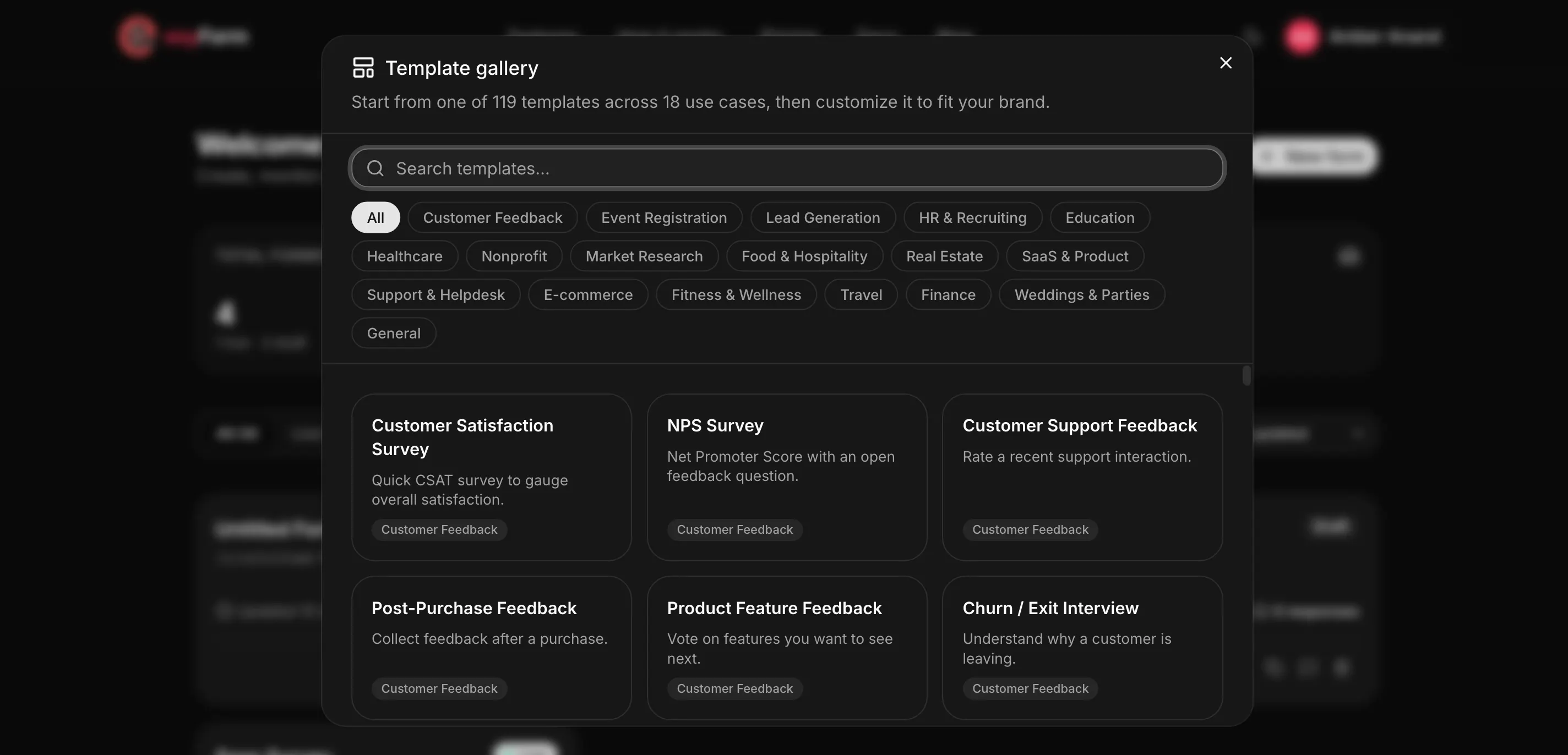The width and height of the screenshot is (1568, 755).
Task: Choose the Healthcare category chip
Action: pyautogui.click(x=405, y=256)
